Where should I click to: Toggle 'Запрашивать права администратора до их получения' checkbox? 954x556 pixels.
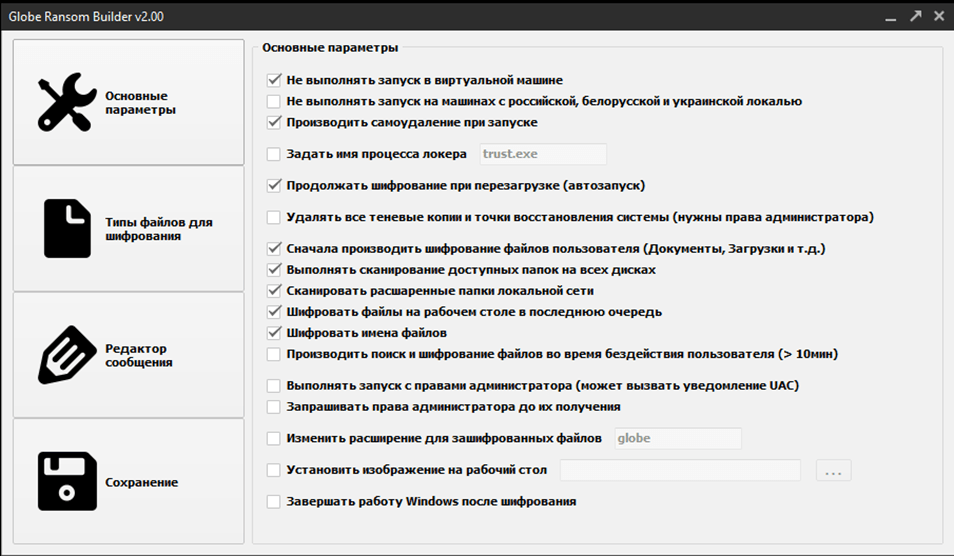[274, 406]
